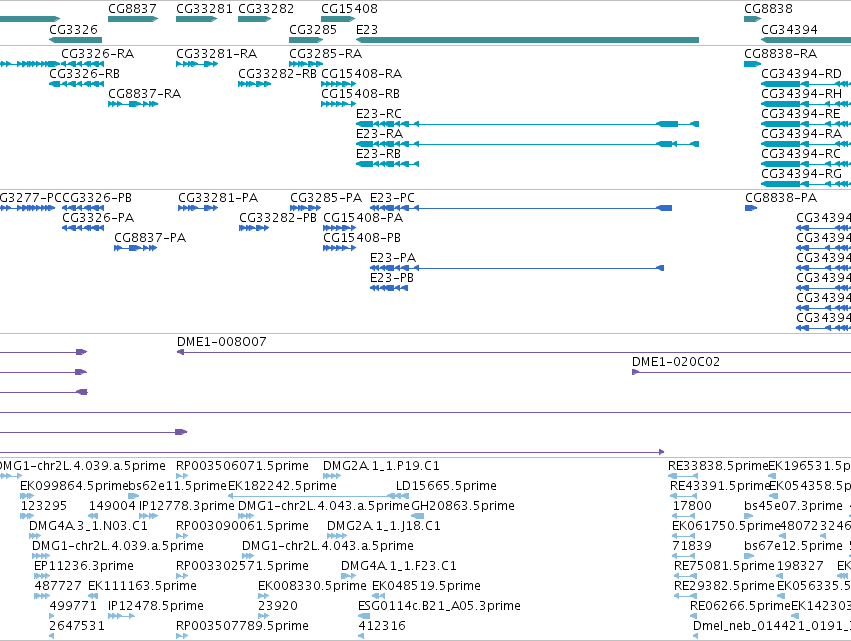Select the CG34394-RG transcript
The height and width of the screenshot is (641, 851).
tap(806, 184)
